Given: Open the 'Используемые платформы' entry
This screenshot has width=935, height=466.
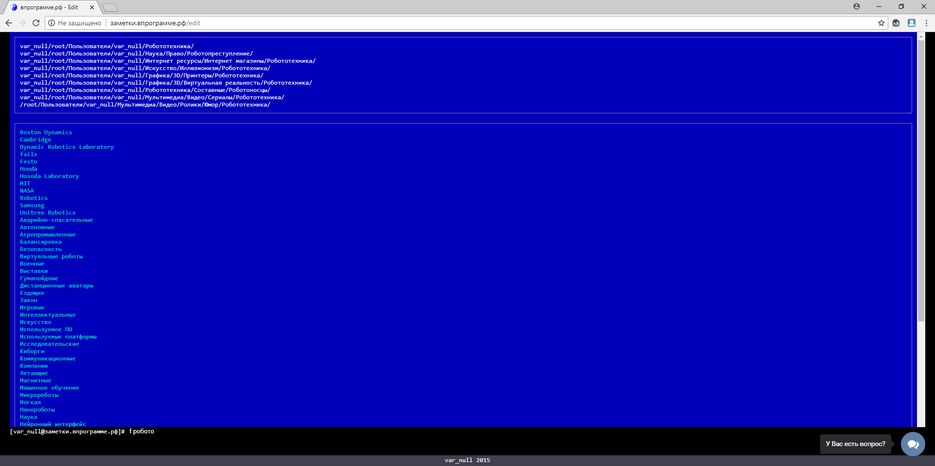Looking at the screenshot, I should click(x=58, y=337).
